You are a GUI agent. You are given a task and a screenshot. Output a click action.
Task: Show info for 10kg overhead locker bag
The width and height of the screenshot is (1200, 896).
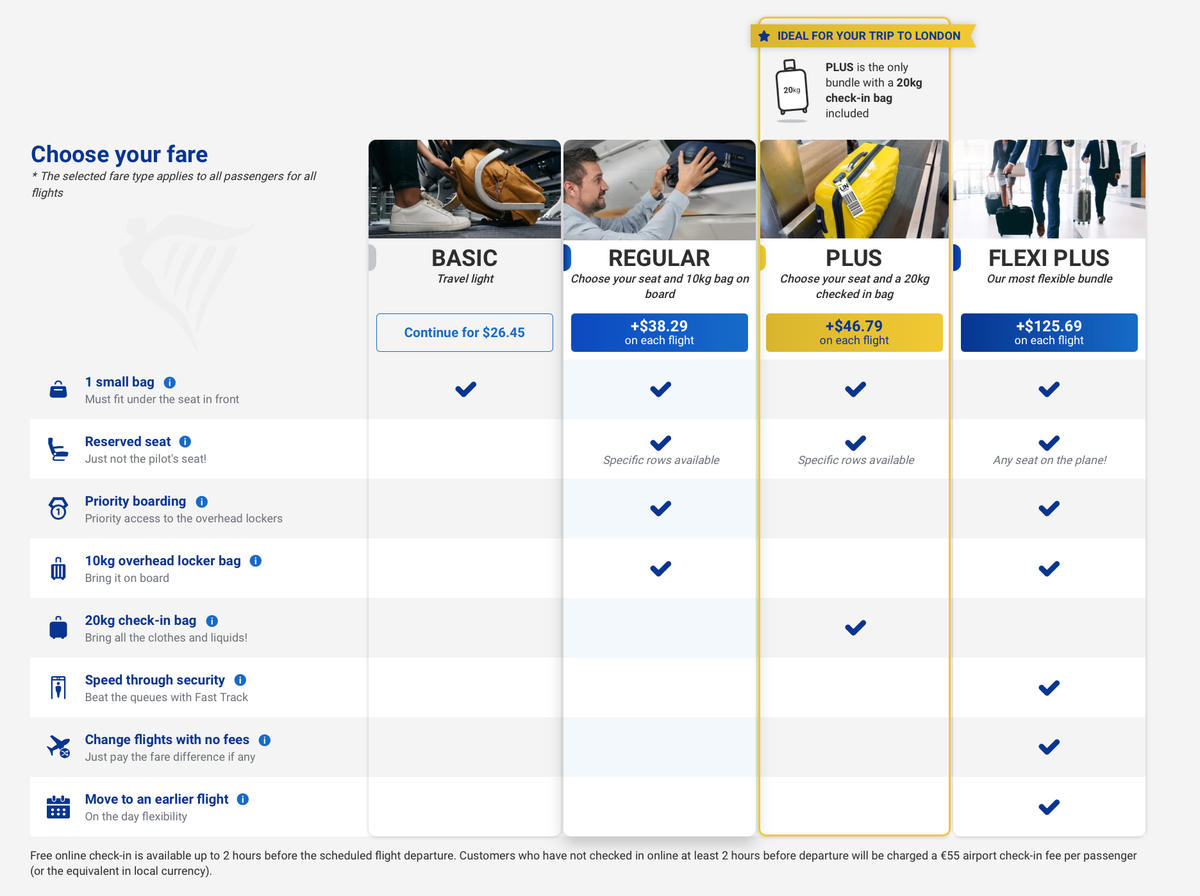[x=256, y=561]
